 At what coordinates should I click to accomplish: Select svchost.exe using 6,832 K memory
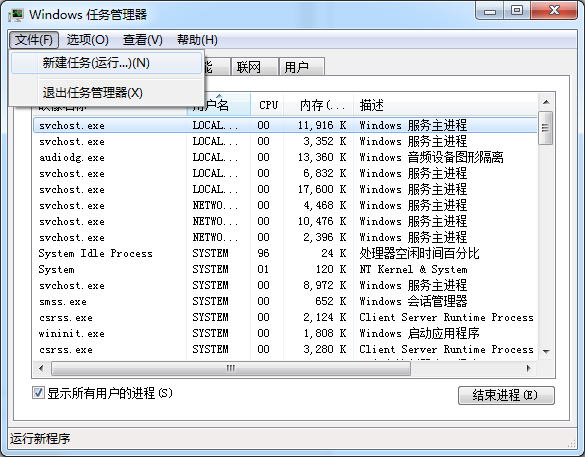coord(285,173)
